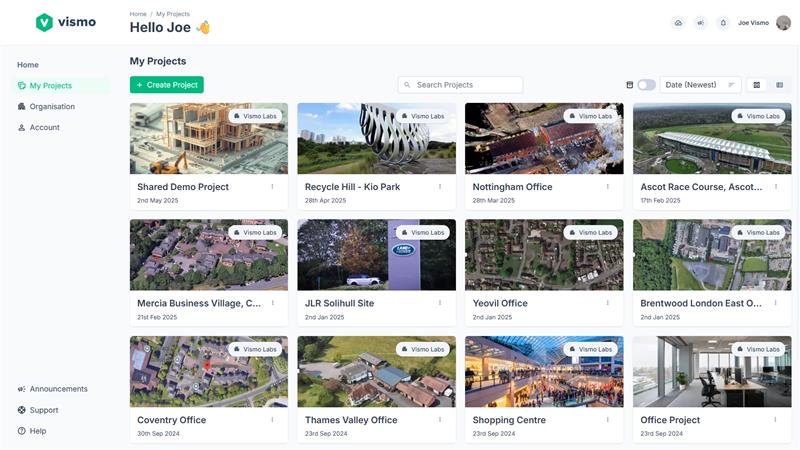Open Shared Demo Project options menu
The width and height of the screenshot is (800, 450).
click(272, 187)
